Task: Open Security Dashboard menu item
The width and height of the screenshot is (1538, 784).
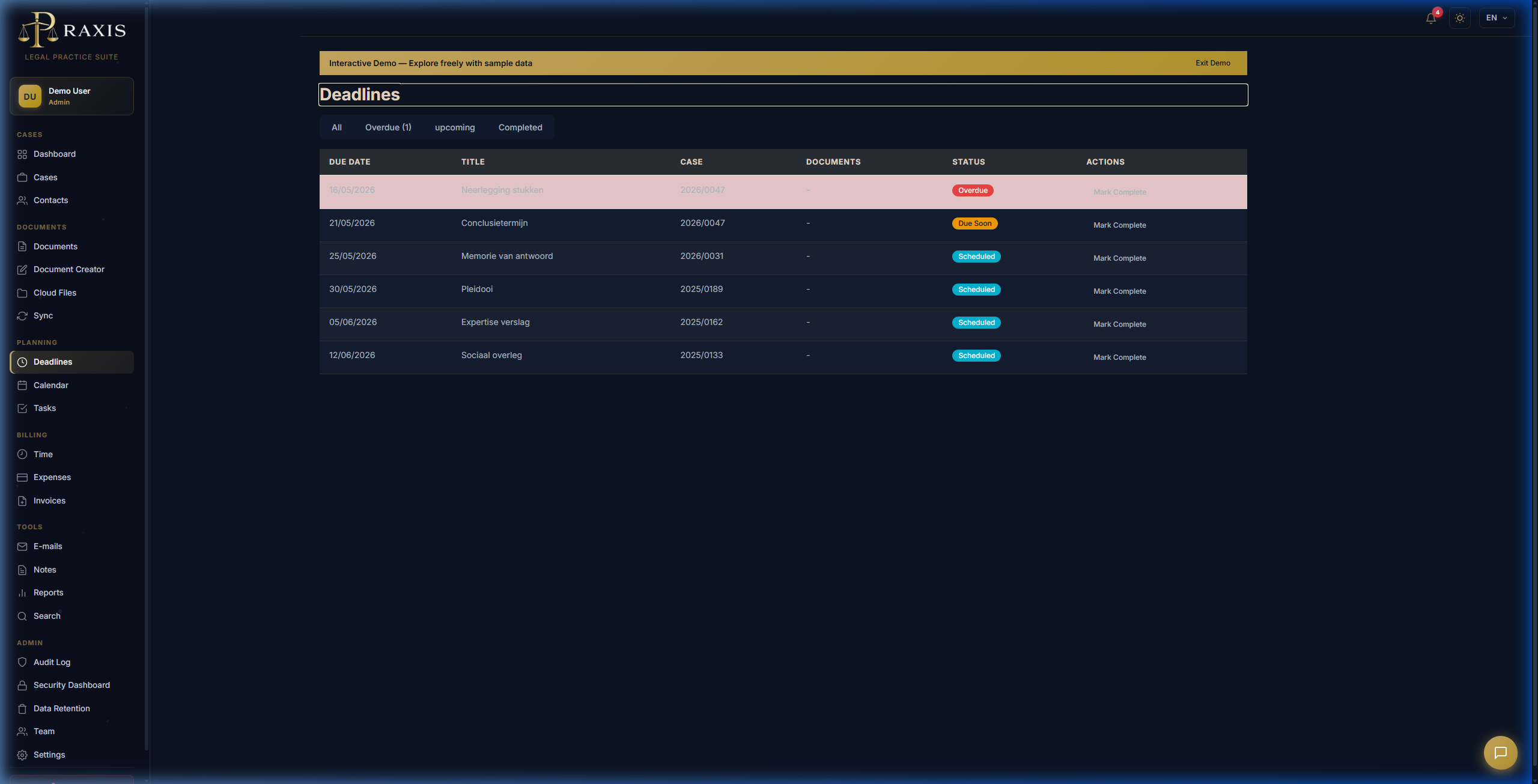Action: pyautogui.click(x=71, y=685)
